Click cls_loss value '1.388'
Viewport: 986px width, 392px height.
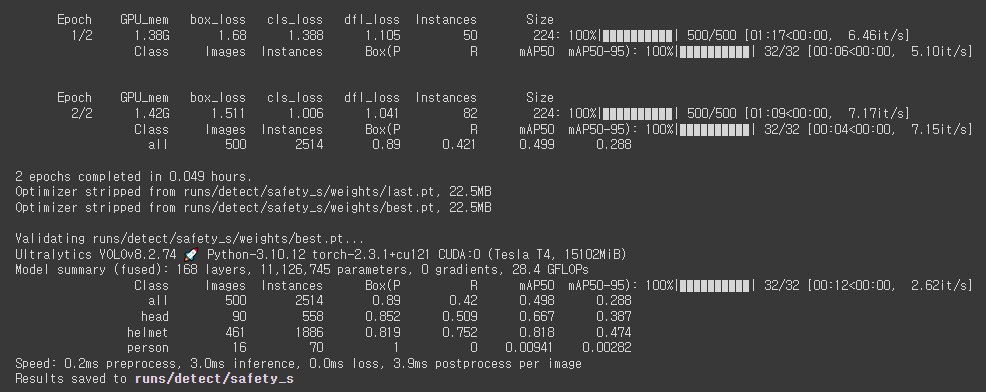click(306, 35)
